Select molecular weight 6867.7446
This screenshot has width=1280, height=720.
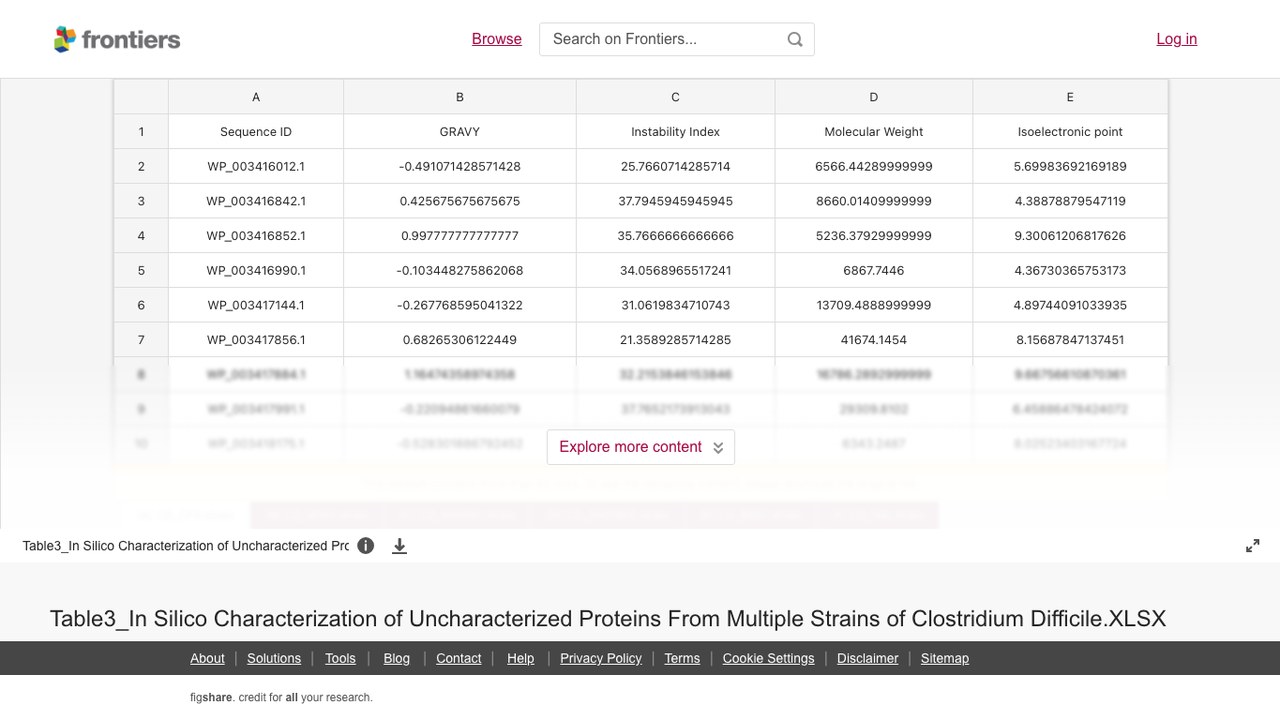pos(874,270)
